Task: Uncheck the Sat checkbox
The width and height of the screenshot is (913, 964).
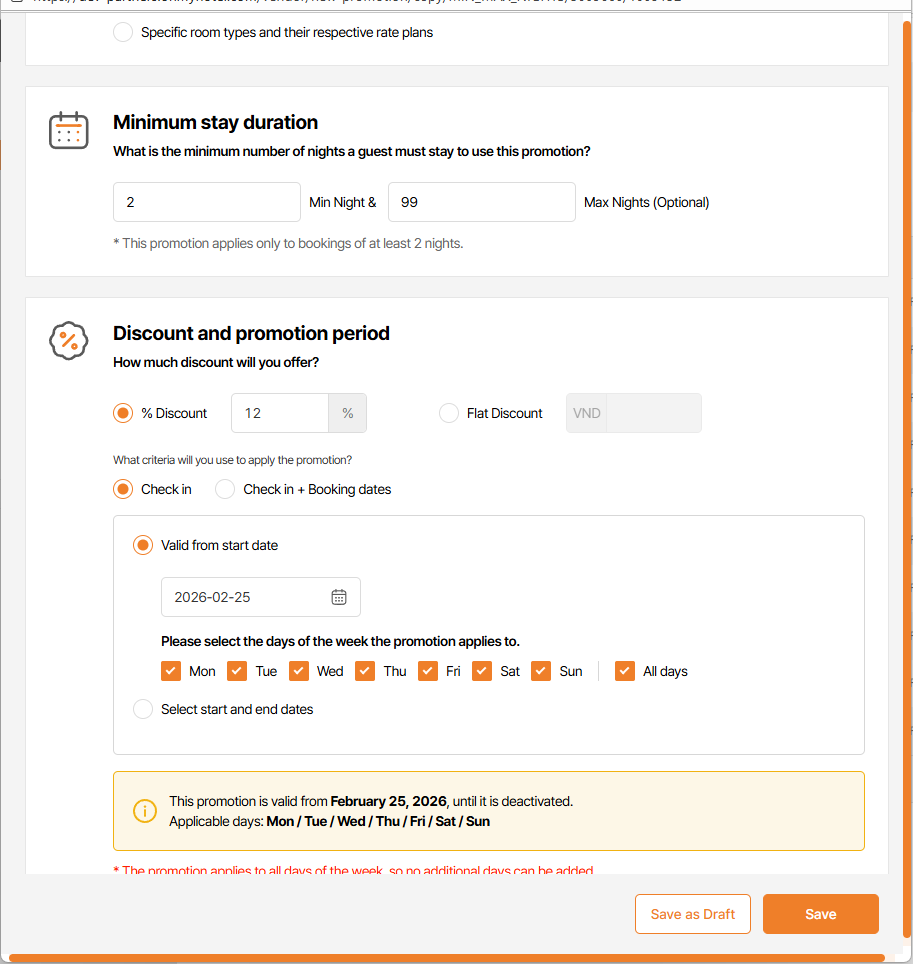Action: (482, 671)
